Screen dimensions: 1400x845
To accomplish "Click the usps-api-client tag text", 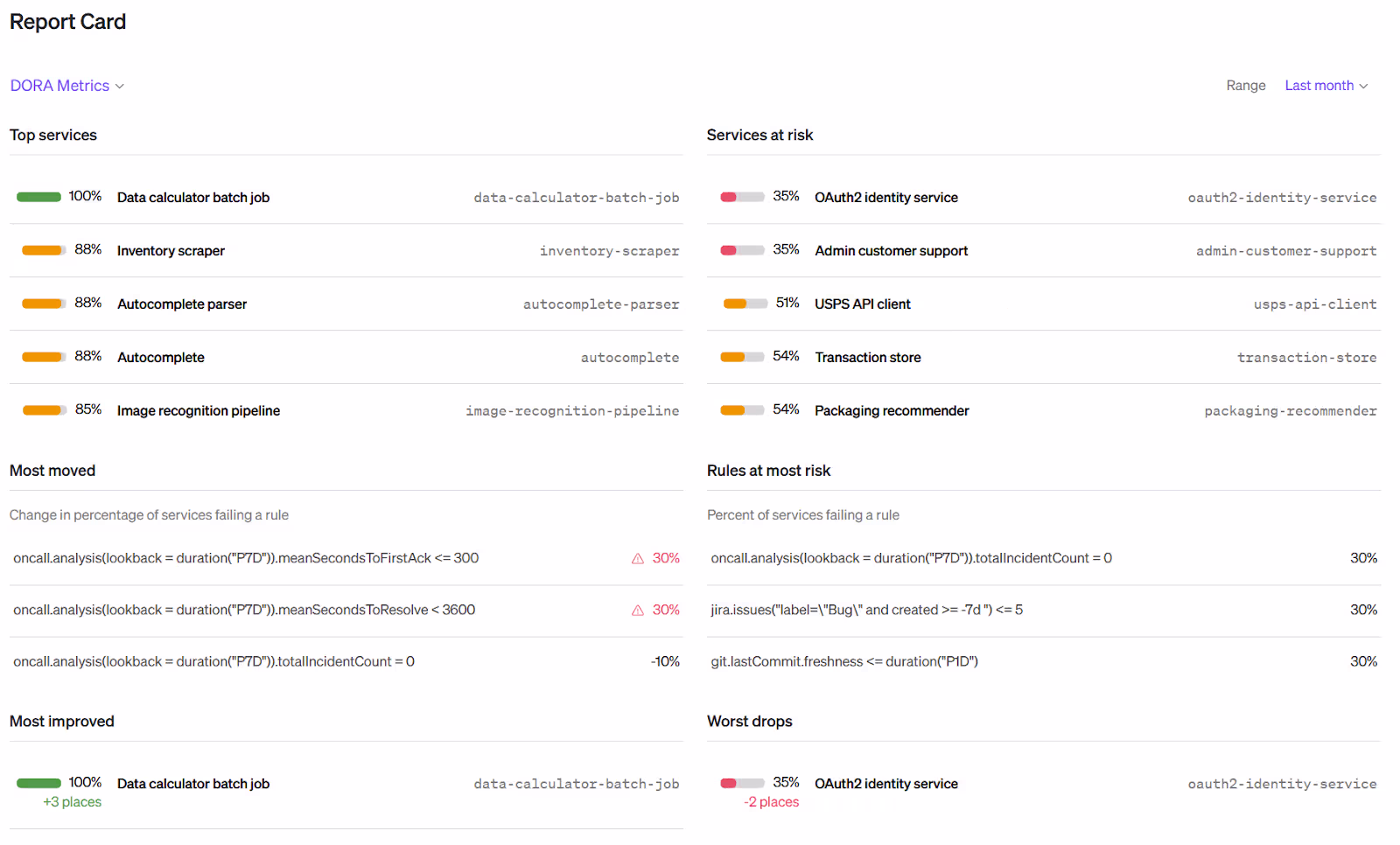I will 1314,304.
